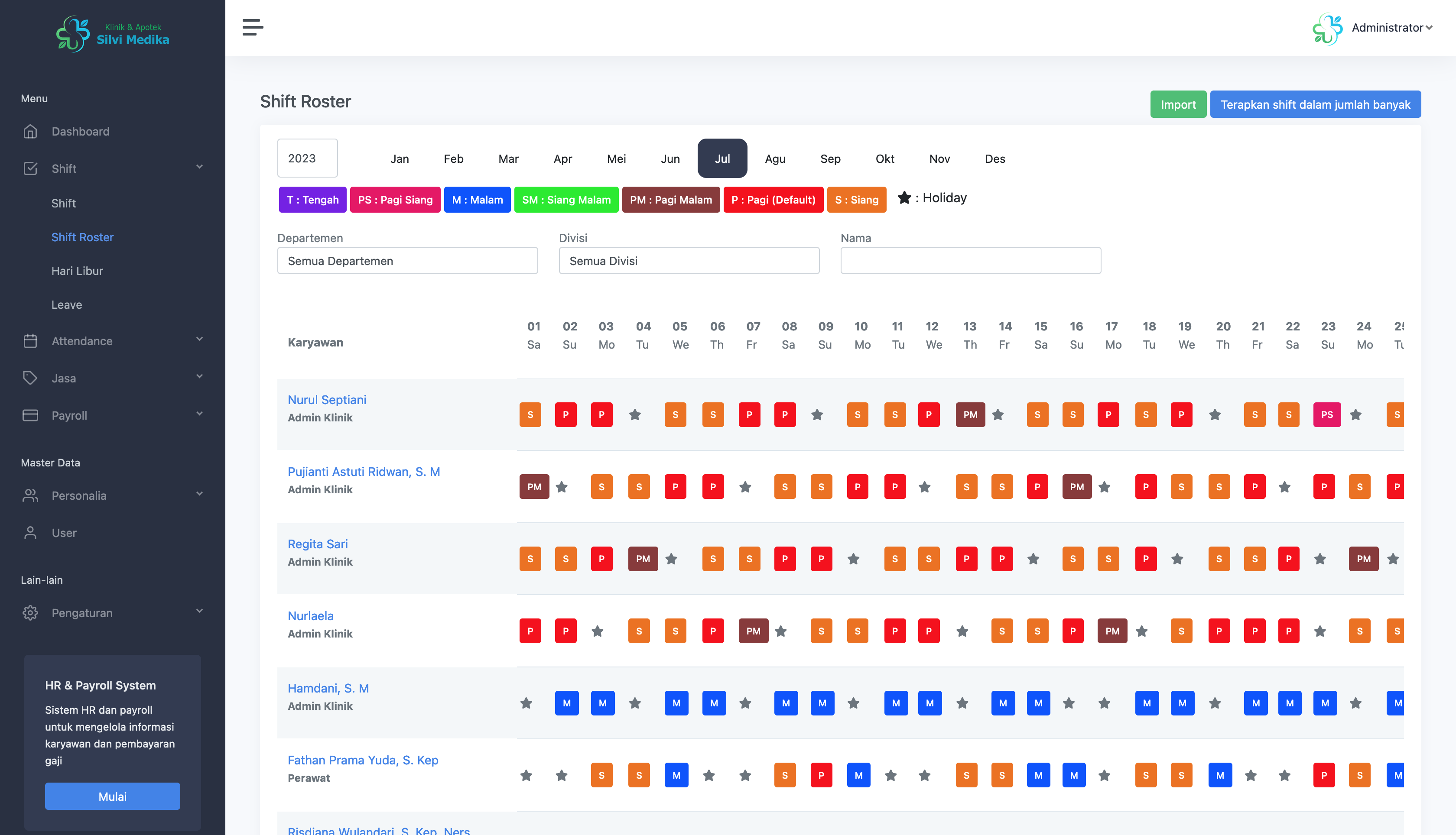Viewport: 1456px width, 835px height.
Task: Click the 2023 year input field
Action: click(308, 158)
